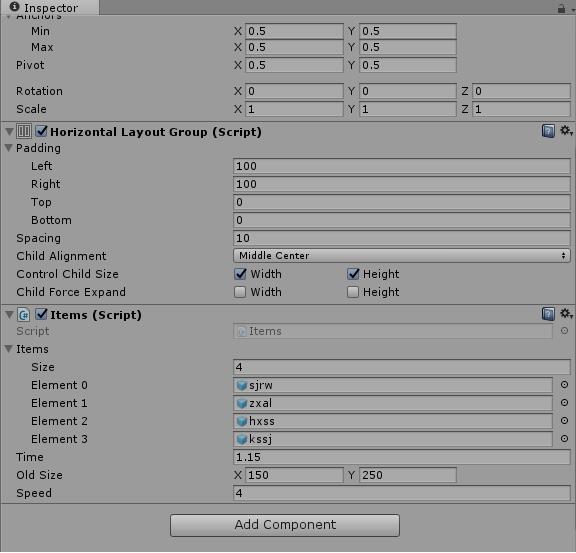Open object picker for Script field

[x=564, y=330]
